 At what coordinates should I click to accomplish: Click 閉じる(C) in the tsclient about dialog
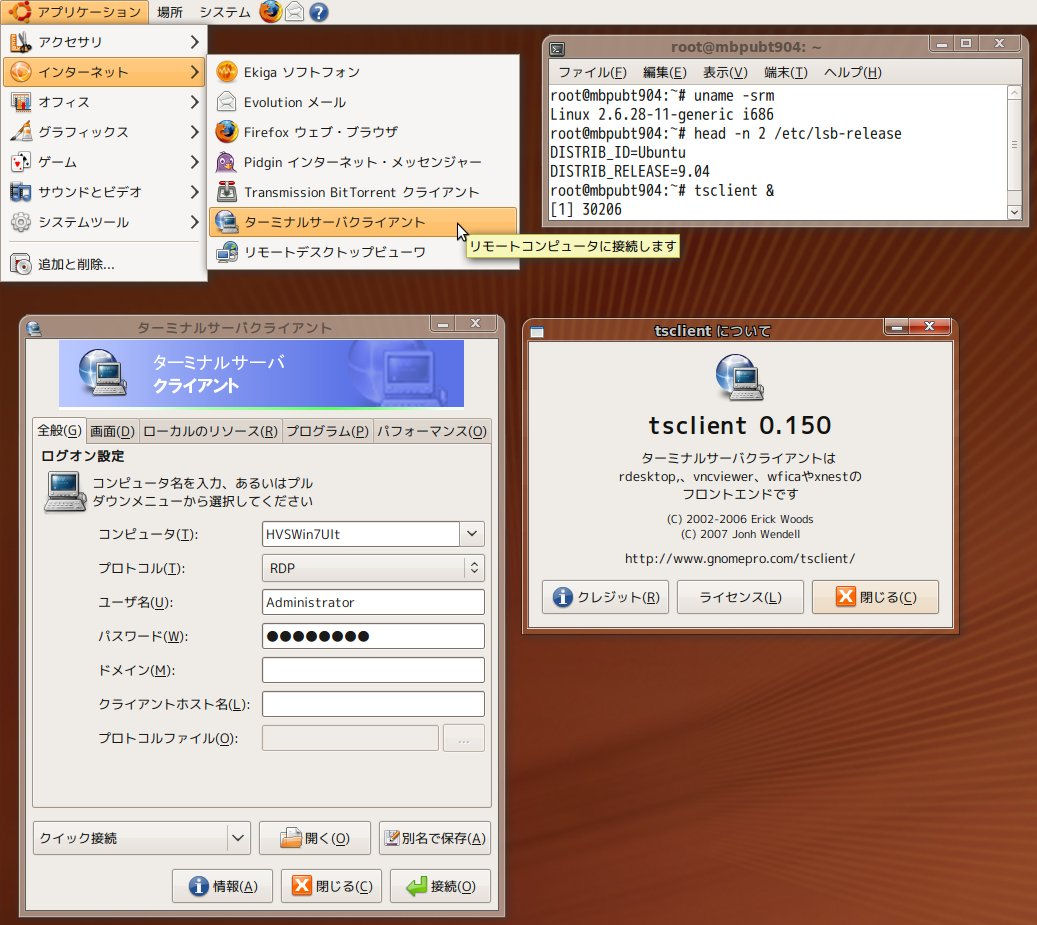click(876, 597)
